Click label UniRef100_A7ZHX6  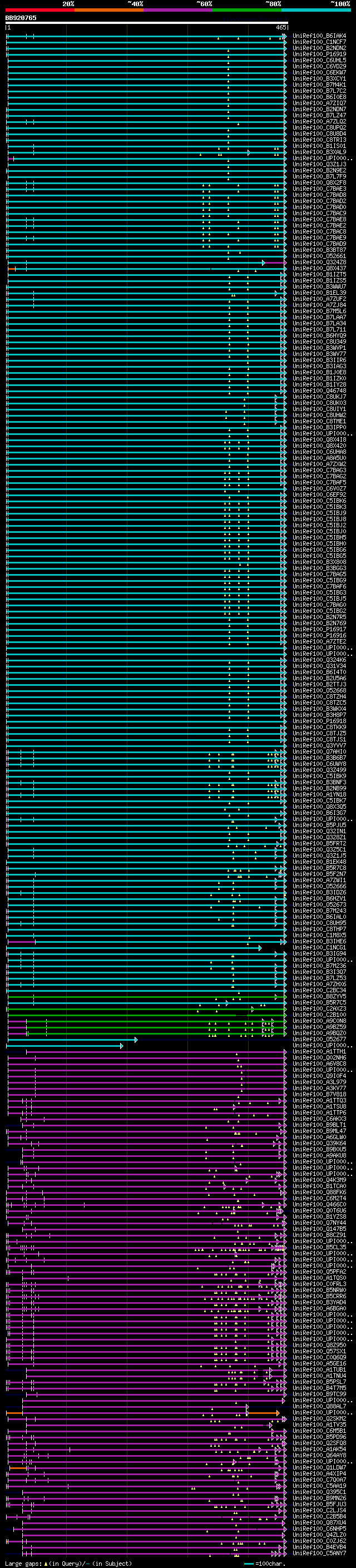click(319, 985)
